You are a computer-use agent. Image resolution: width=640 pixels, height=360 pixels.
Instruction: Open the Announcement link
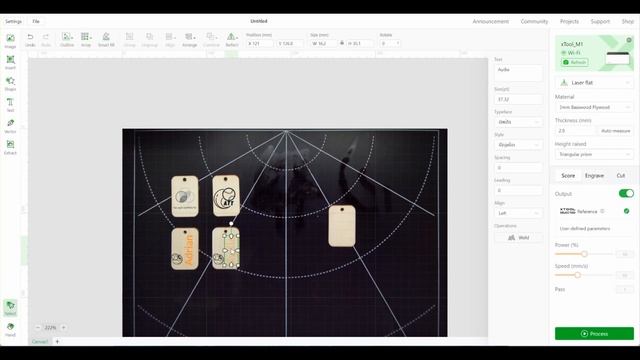coord(491,21)
